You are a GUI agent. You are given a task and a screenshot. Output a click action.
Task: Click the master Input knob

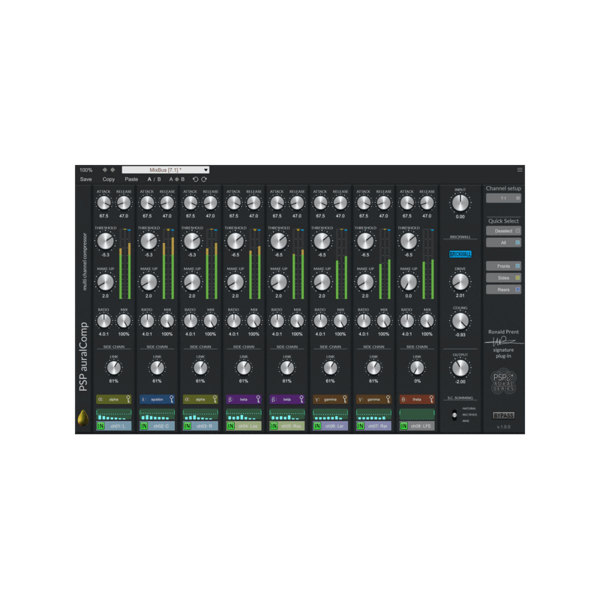coord(460,203)
